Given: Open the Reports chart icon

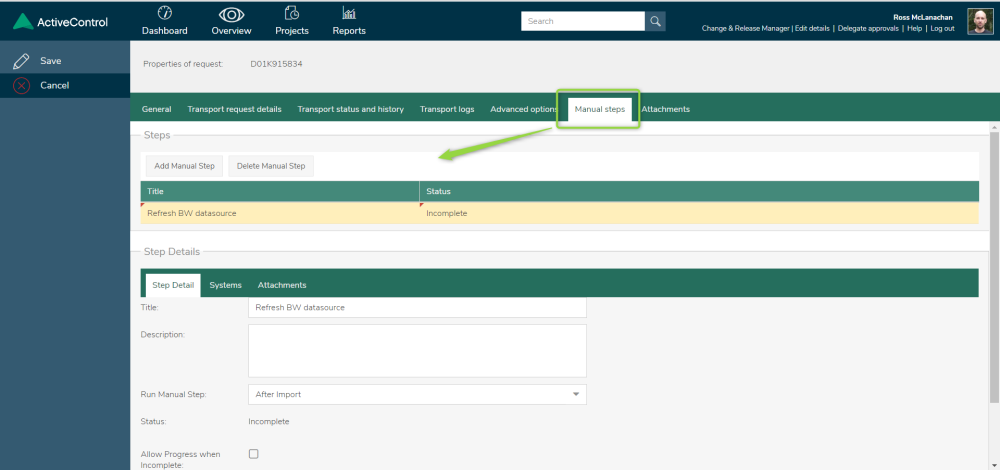Looking at the screenshot, I should pyautogui.click(x=349, y=13).
